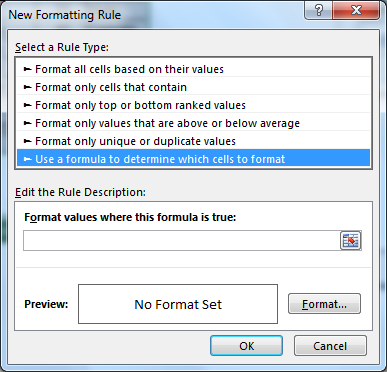387x372 pixels.
Task: Click the collapse dialog range selector icon
Action: click(351, 240)
